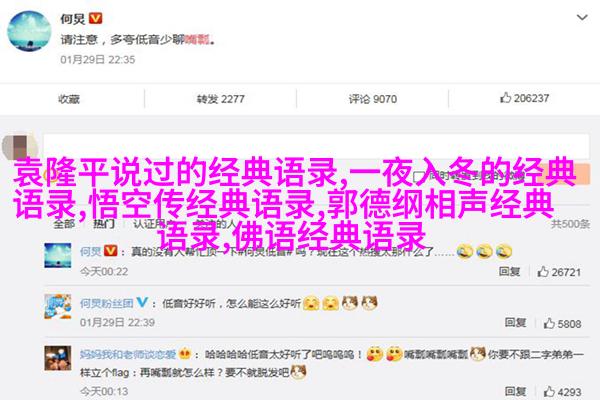
Task: Open the 评论 9070 comments tab
Action: [372, 99]
